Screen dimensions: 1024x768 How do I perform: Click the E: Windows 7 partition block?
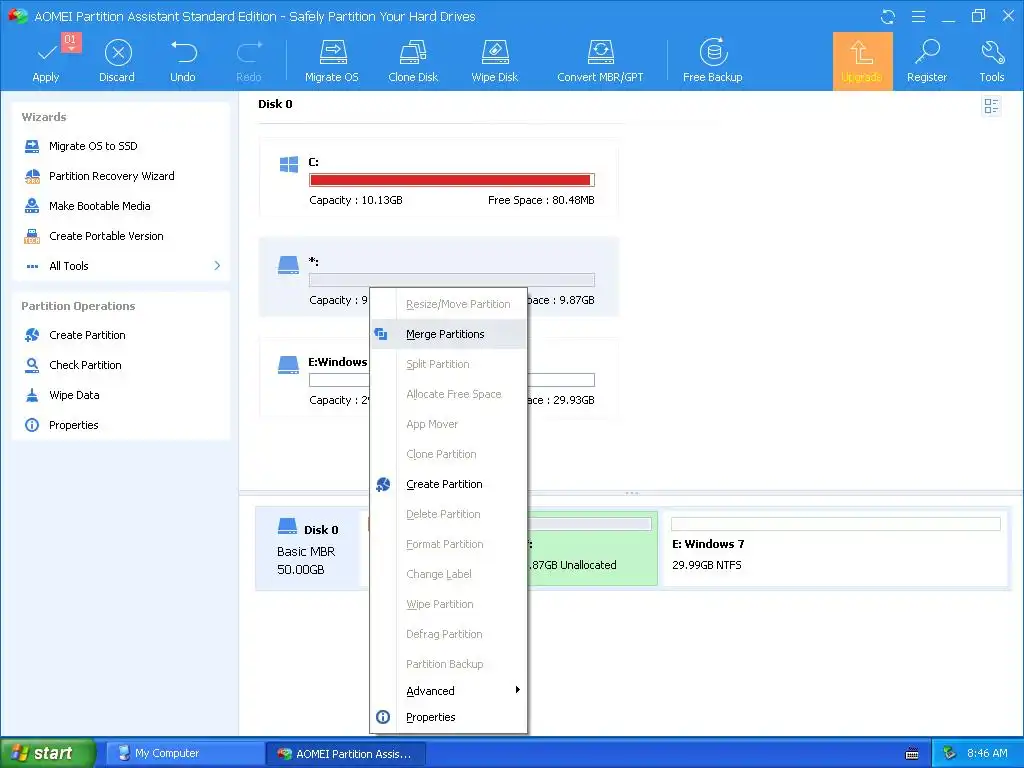coord(835,547)
